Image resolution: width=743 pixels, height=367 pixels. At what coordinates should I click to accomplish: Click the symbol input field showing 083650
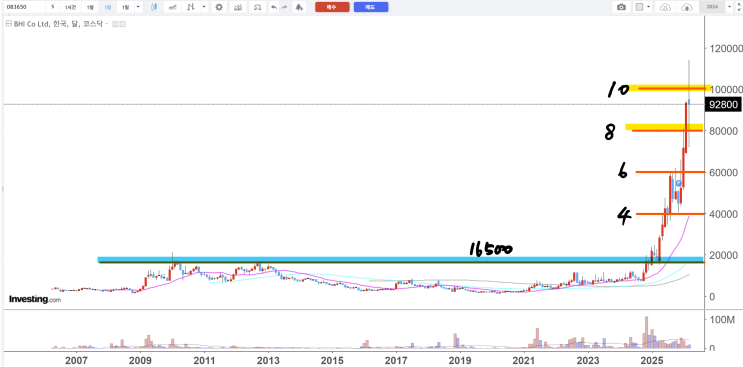25,7
